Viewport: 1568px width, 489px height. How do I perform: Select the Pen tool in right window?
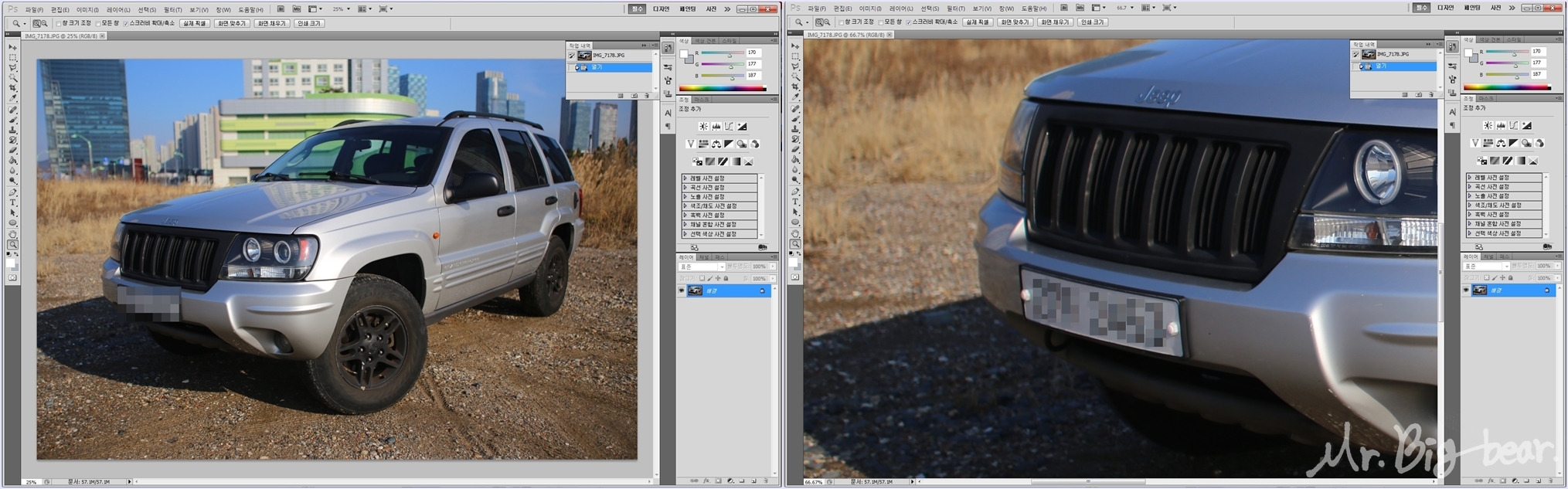(796, 192)
